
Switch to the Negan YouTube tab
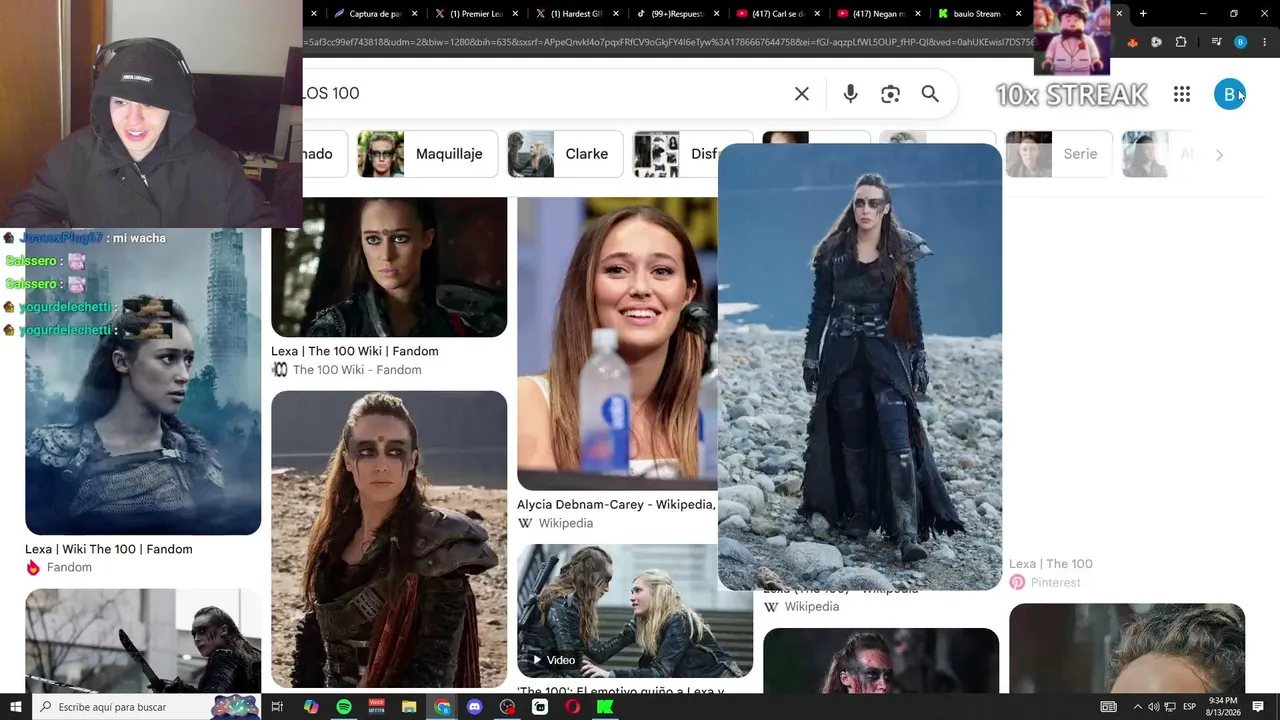pyautogui.click(x=878, y=14)
